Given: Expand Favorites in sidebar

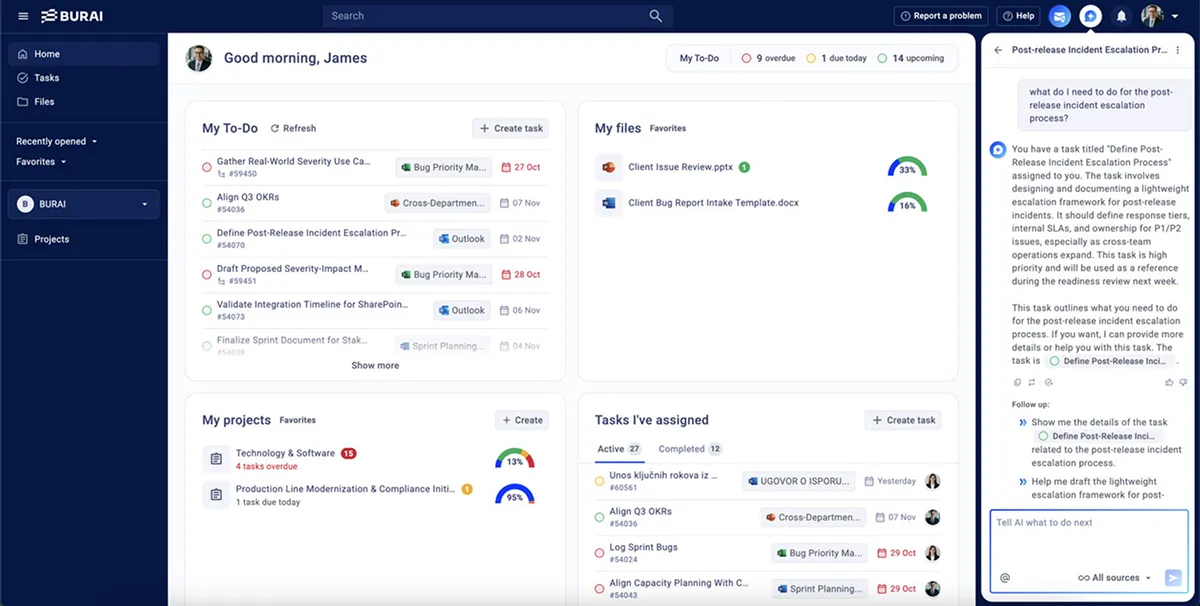Looking at the screenshot, I should coord(41,161).
